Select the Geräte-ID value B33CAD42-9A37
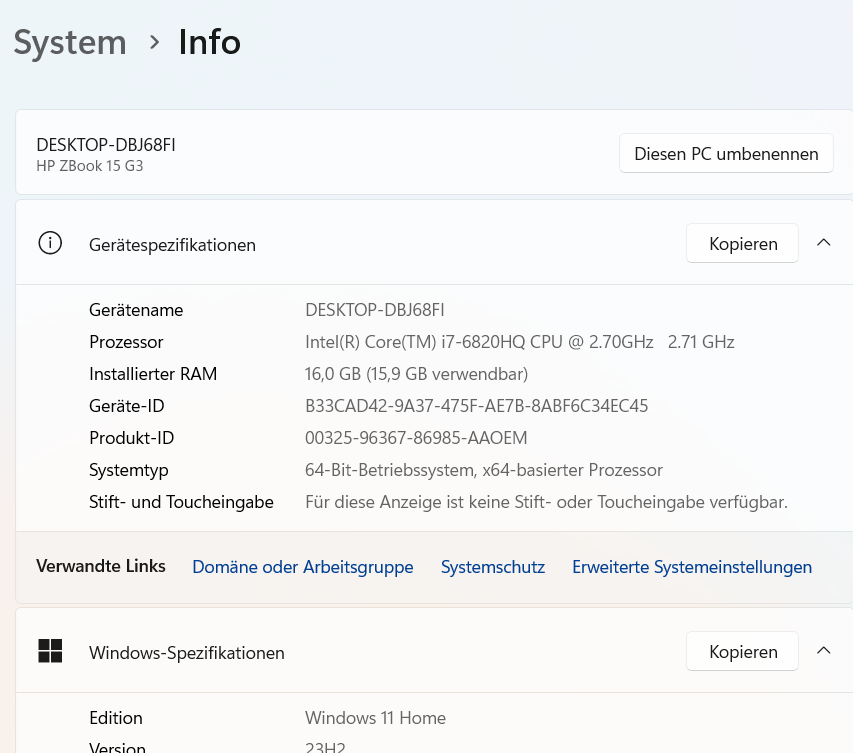 tap(477, 406)
